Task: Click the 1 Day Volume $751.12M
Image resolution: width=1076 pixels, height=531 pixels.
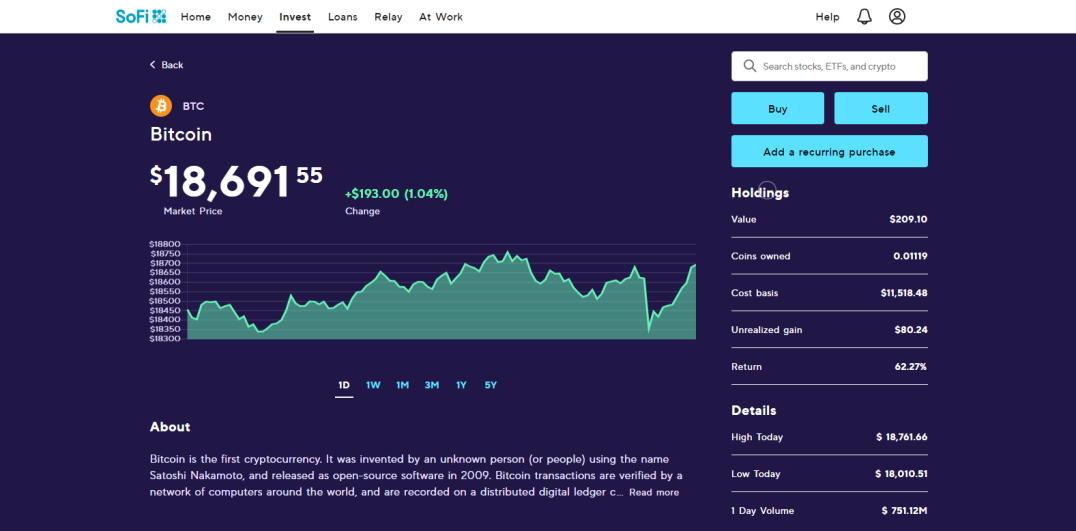Action: tap(904, 511)
